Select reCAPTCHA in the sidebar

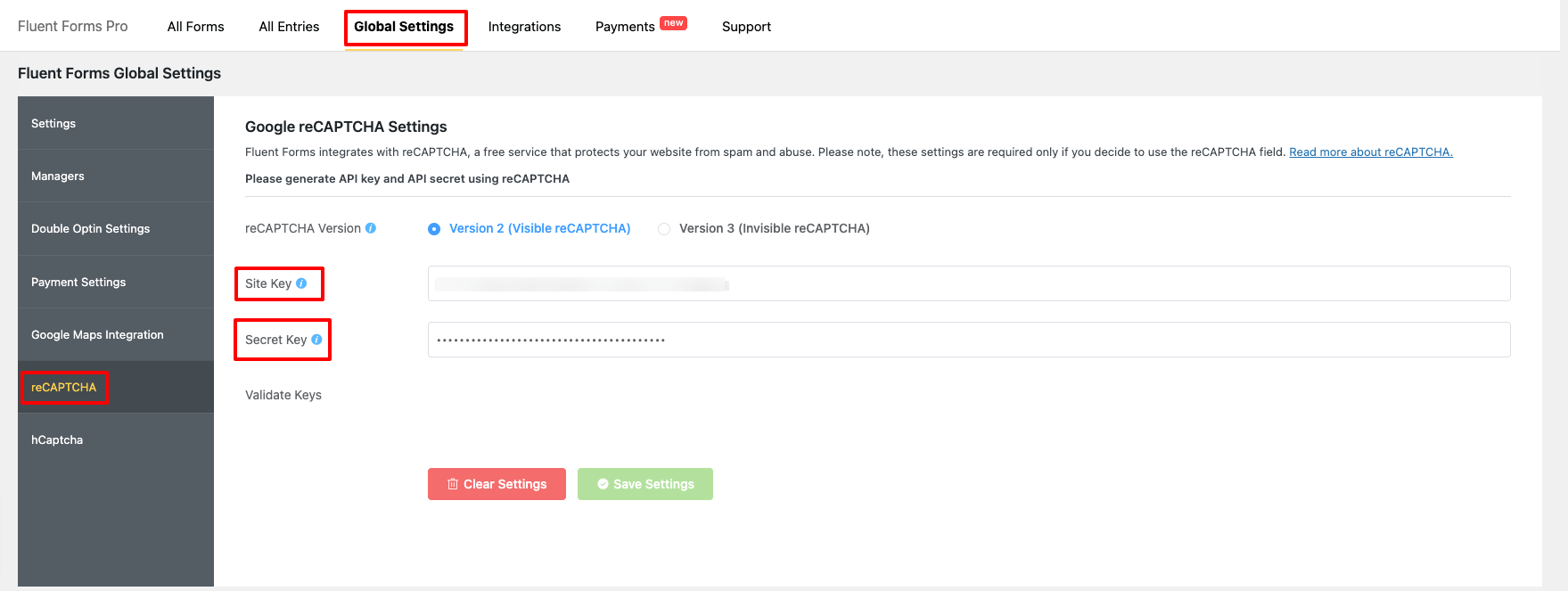coord(116,387)
